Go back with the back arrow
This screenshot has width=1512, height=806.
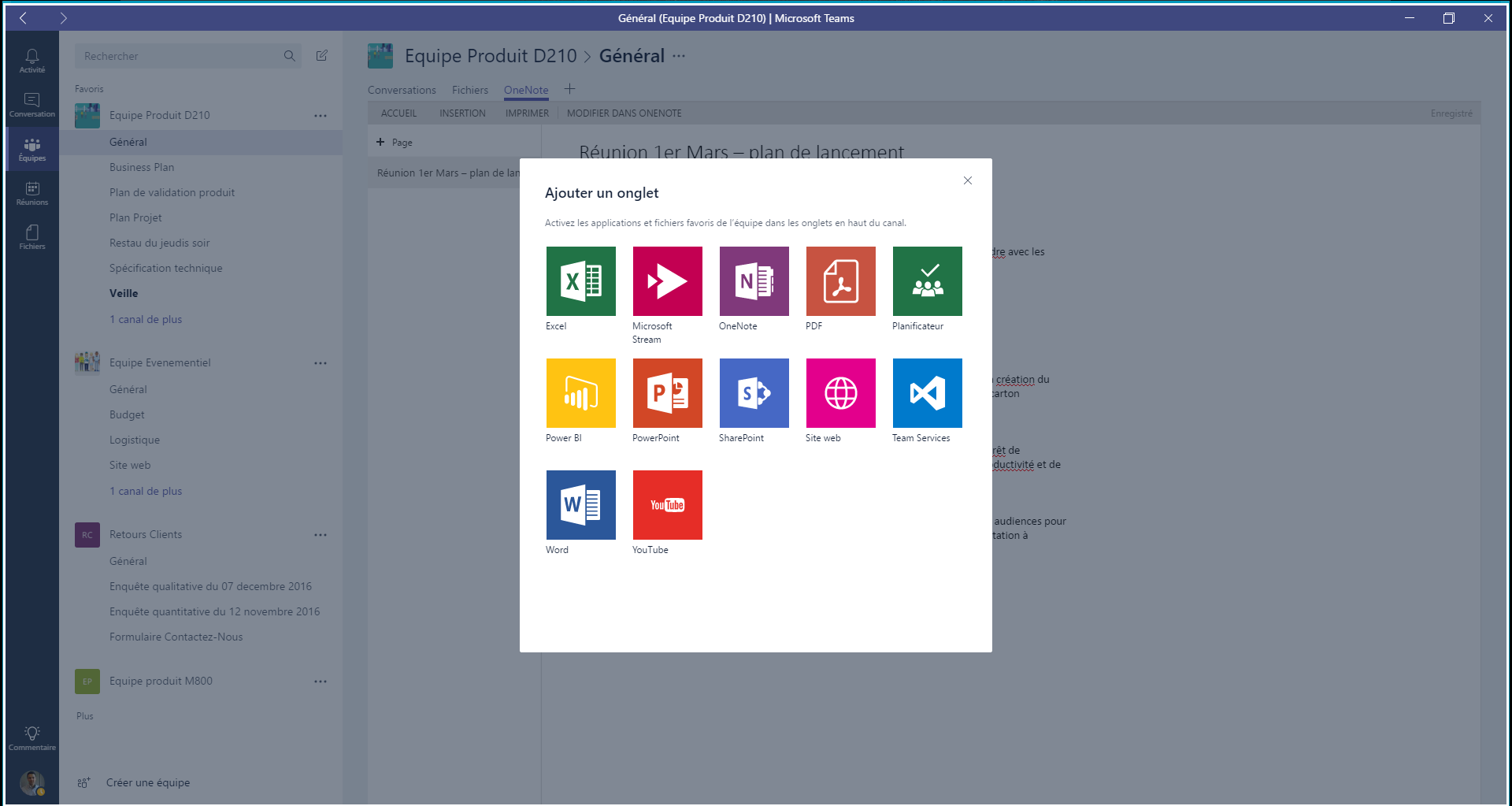click(24, 17)
